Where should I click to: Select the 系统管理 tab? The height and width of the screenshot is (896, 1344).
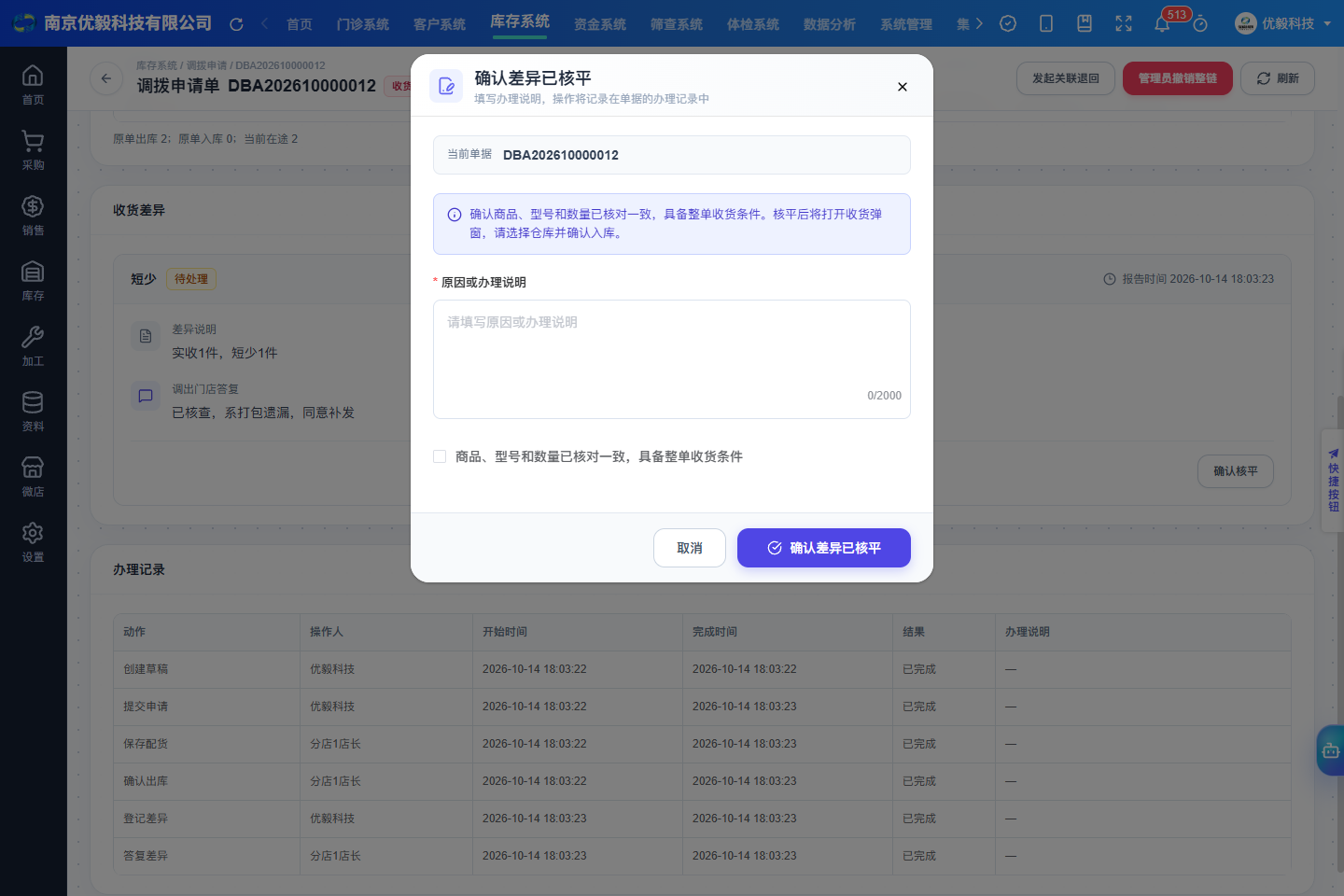[x=906, y=24]
